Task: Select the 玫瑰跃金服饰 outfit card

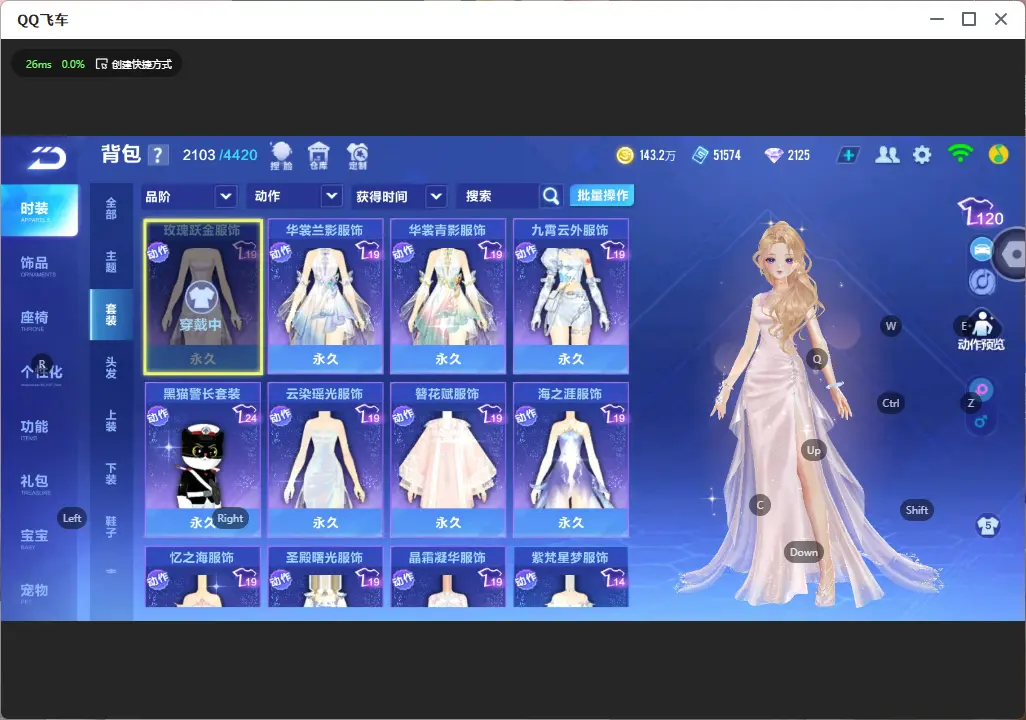Action: [x=203, y=297]
